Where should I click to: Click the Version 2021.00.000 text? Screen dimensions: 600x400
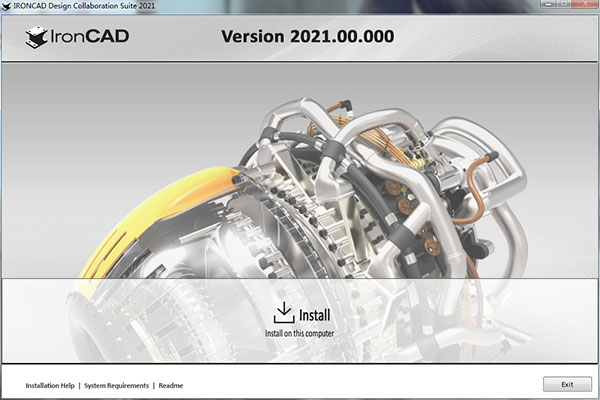tap(308, 36)
